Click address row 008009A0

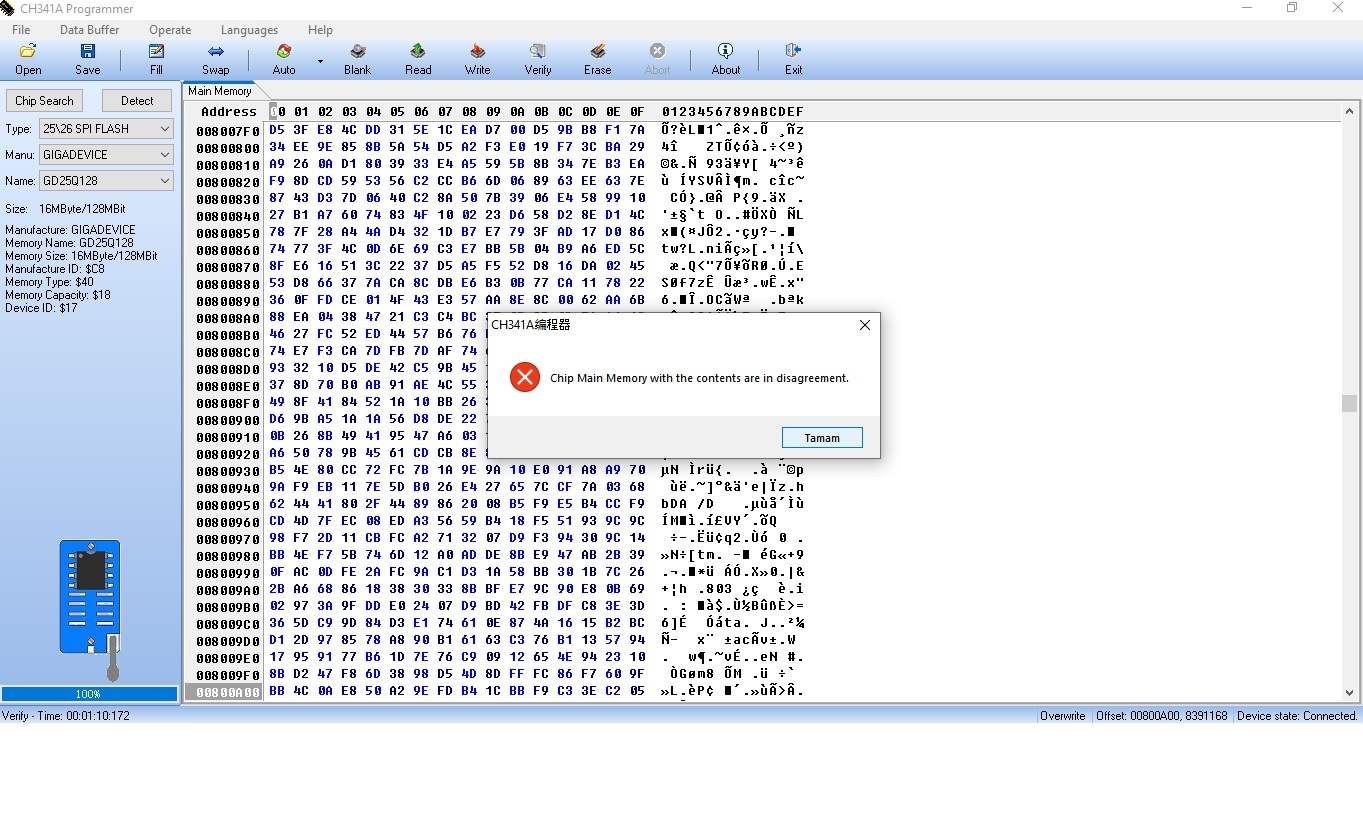[228, 590]
